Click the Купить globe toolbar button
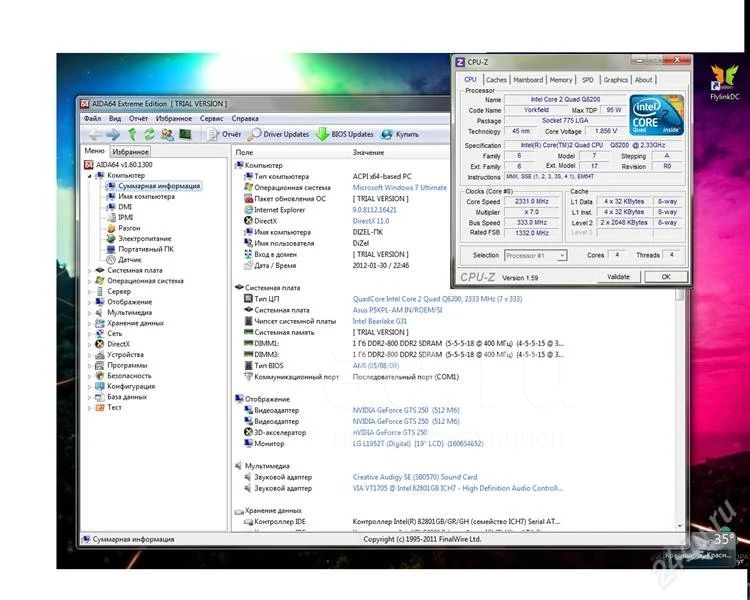This screenshot has height=600, width=750. click(x=400, y=134)
